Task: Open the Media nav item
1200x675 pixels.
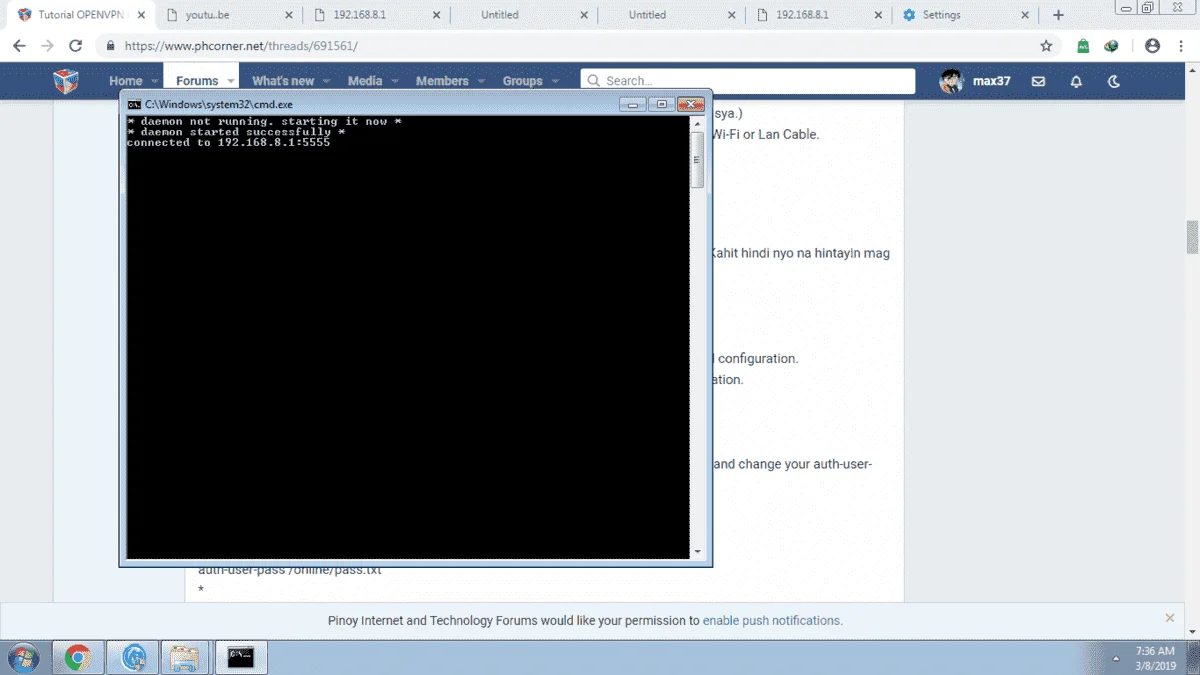Action: coord(365,81)
